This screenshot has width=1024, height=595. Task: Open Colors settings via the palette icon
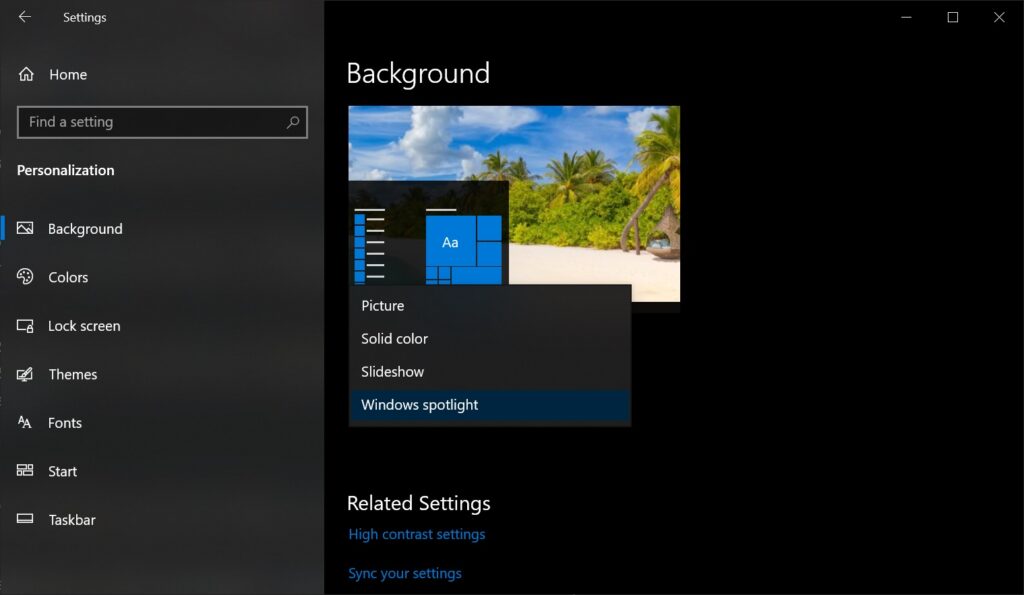click(25, 277)
